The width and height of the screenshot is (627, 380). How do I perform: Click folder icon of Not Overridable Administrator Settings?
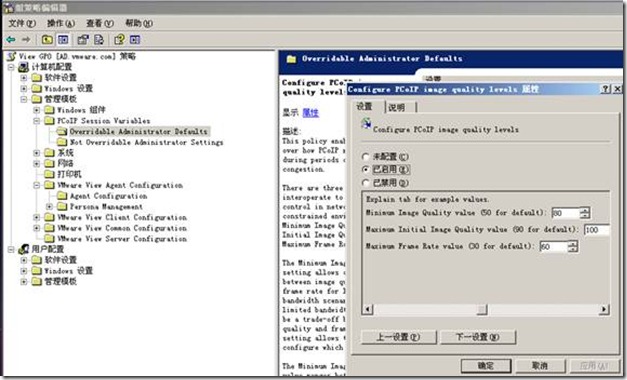tap(62, 142)
